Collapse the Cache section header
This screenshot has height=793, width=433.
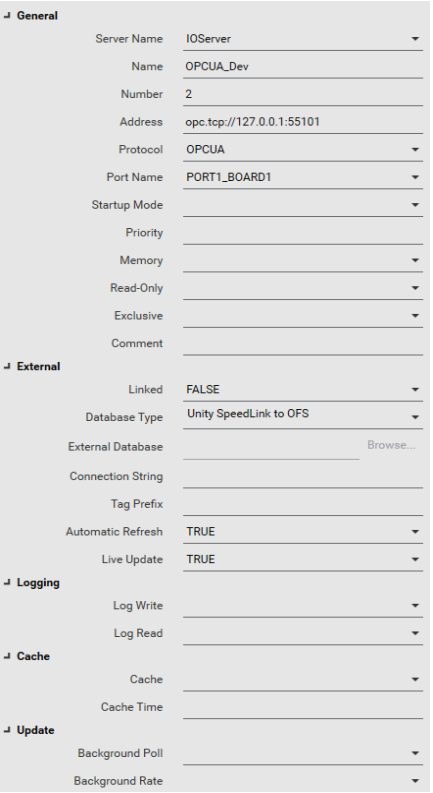coord(7,656)
